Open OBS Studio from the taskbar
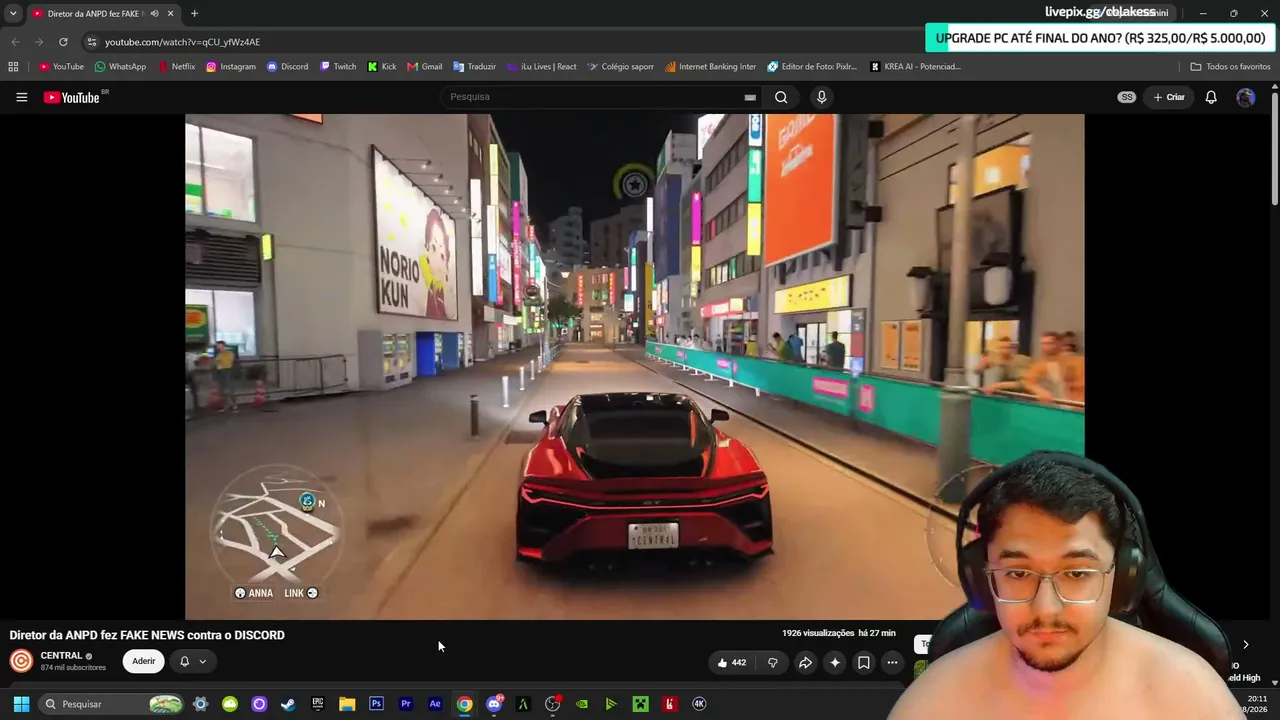Image resolution: width=1280 pixels, height=720 pixels. [x=552, y=704]
